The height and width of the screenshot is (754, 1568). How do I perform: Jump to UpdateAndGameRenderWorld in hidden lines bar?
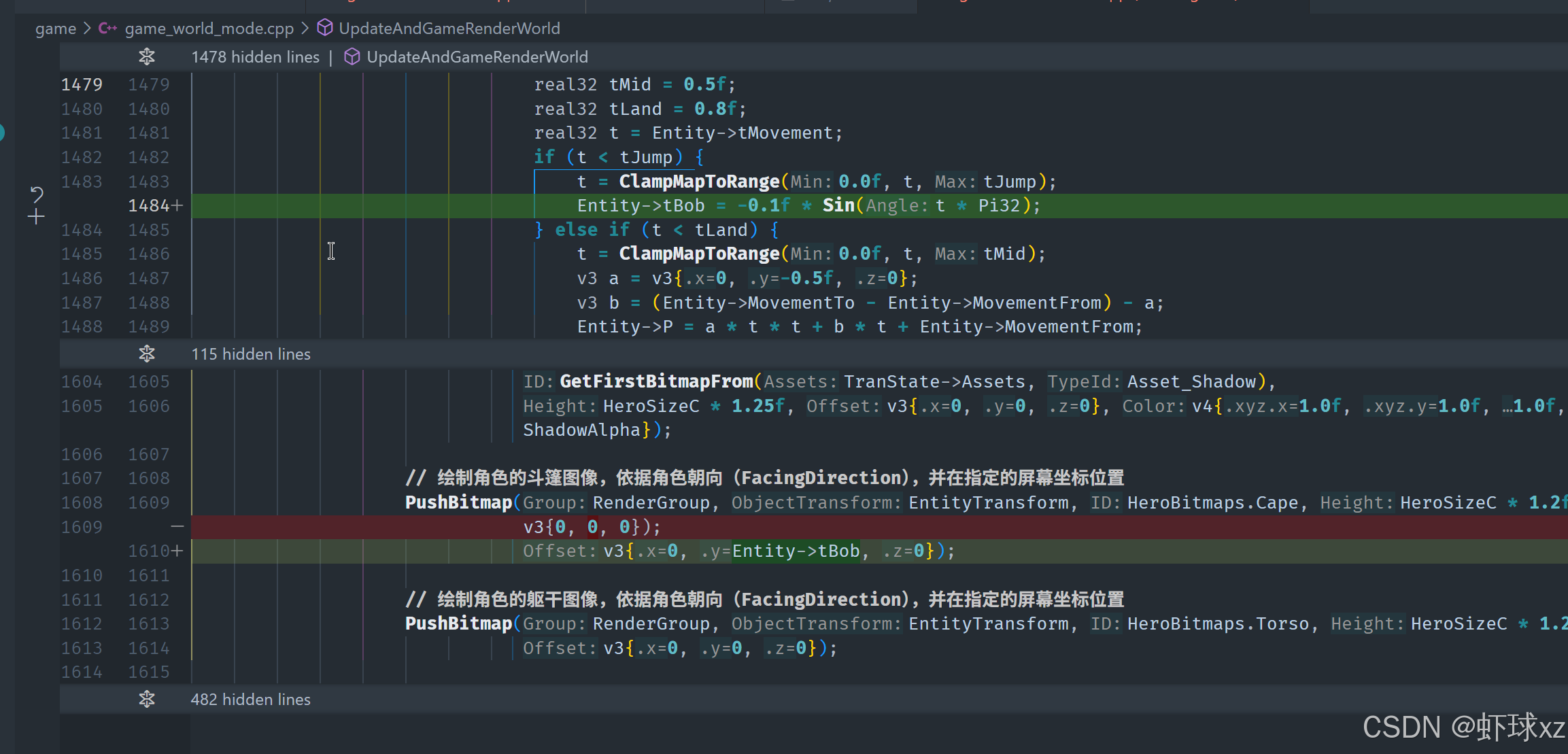pyautogui.click(x=477, y=57)
